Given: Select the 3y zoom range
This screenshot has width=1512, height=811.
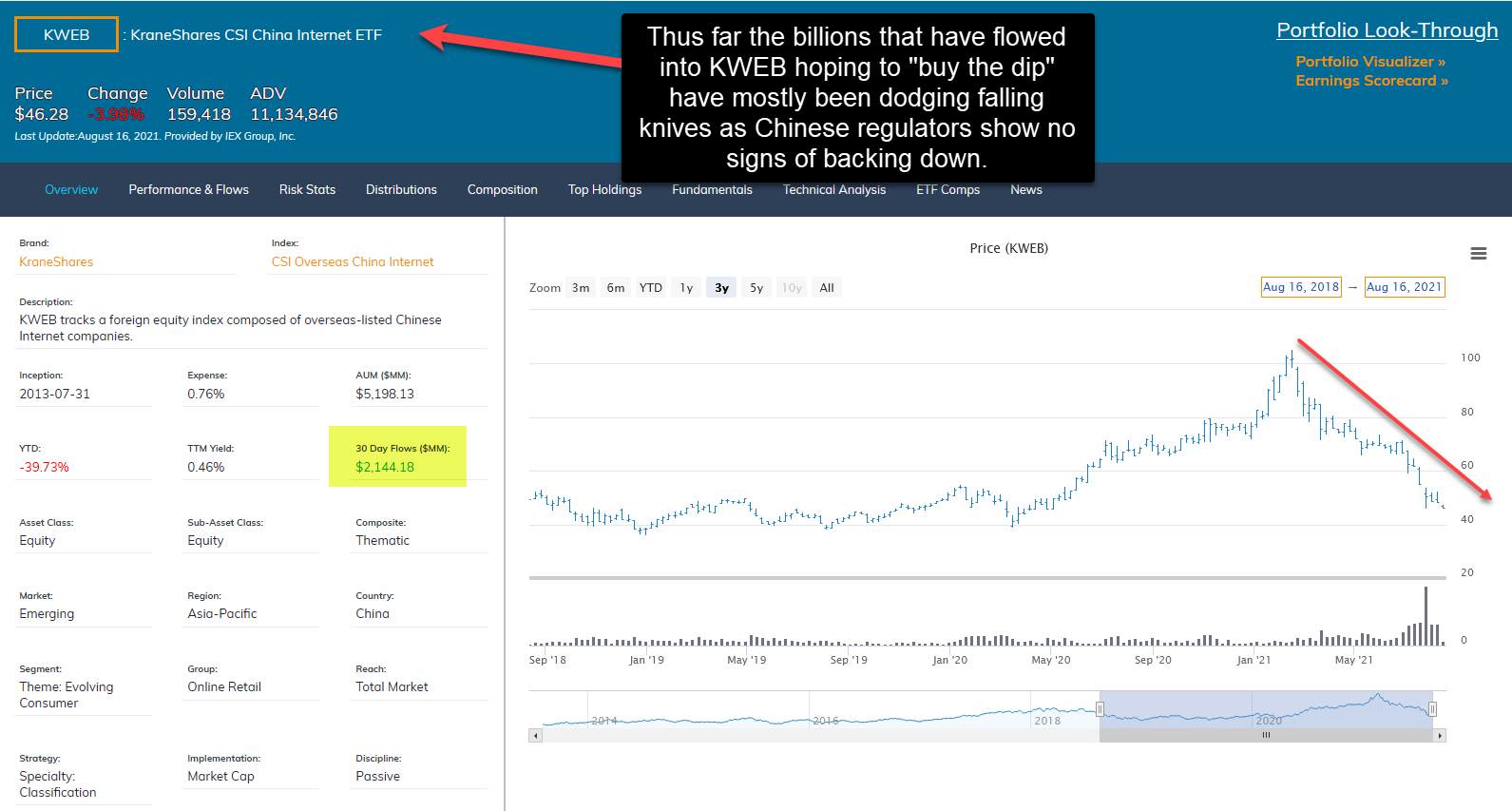Looking at the screenshot, I should (x=721, y=288).
